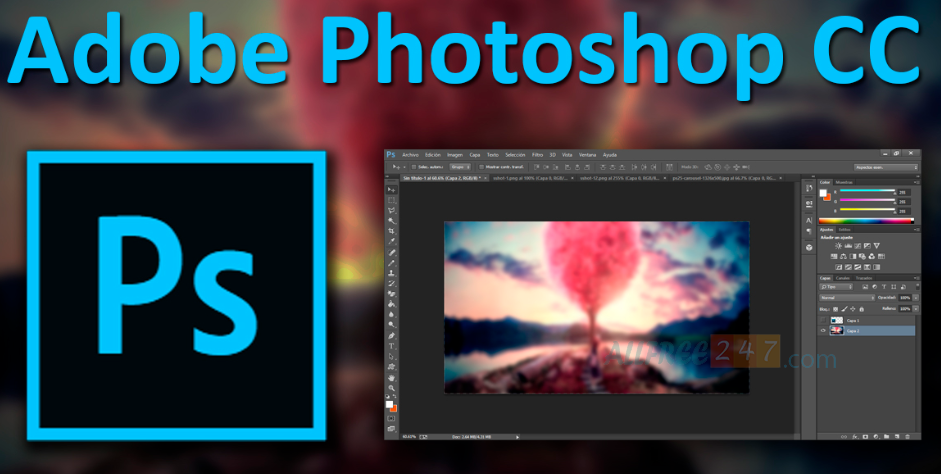Viewport: 941px width, 474px height.
Task: Open the Grupo dropdown in options bar
Action: pyautogui.click(x=461, y=167)
